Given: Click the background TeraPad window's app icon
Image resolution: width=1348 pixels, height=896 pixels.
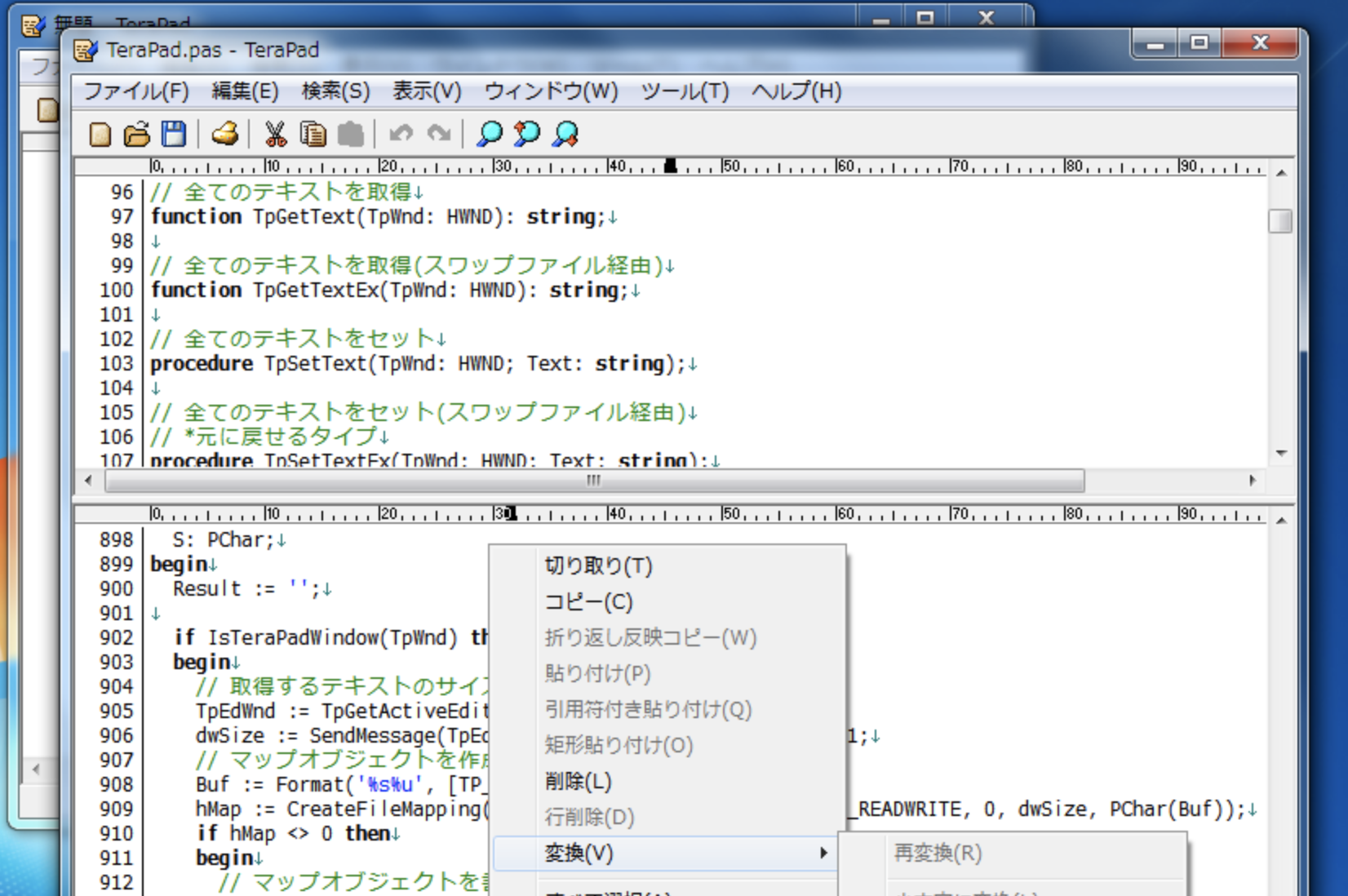Looking at the screenshot, I should click(x=33, y=26).
